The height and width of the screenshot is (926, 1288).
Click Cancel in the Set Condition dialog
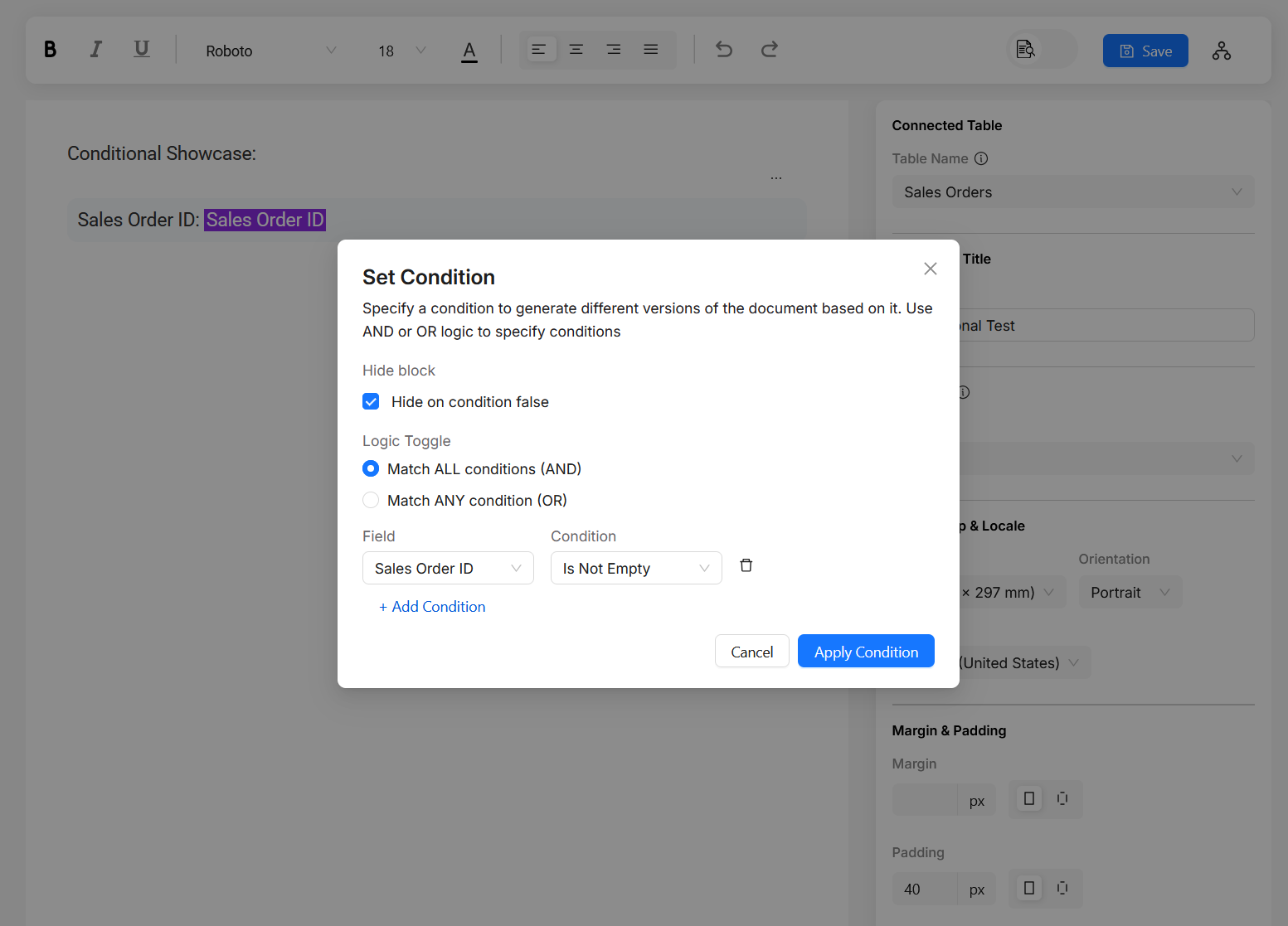[752, 652]
